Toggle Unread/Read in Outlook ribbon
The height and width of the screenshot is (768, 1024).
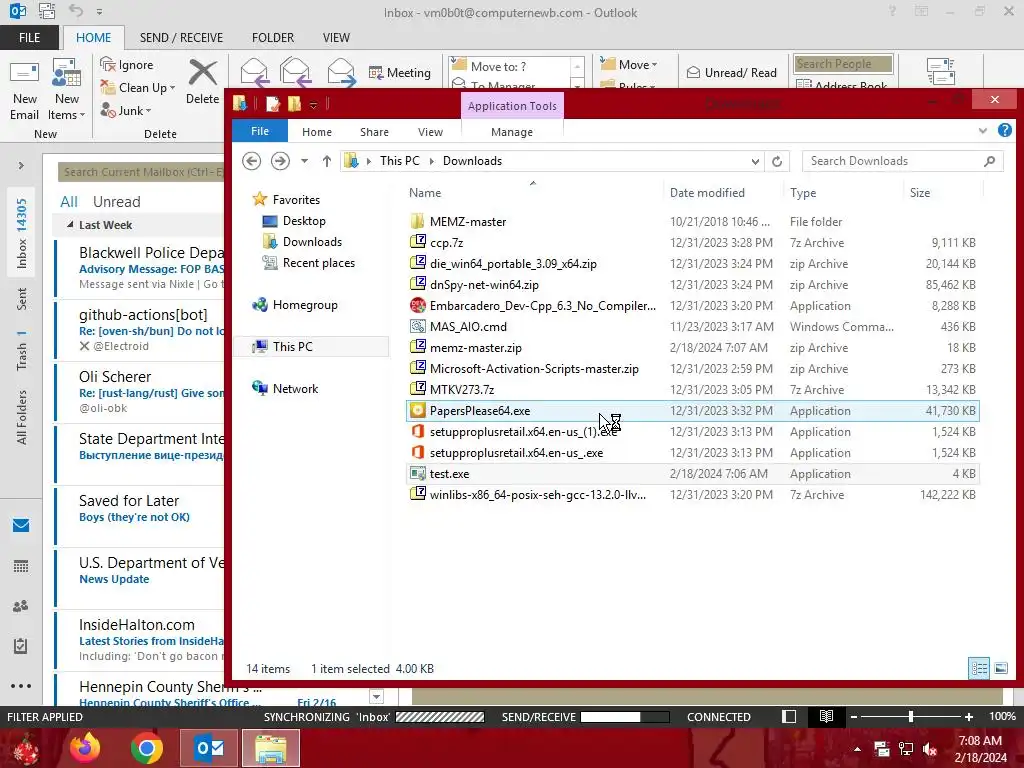pyautogui.click(x=731, y=72)
